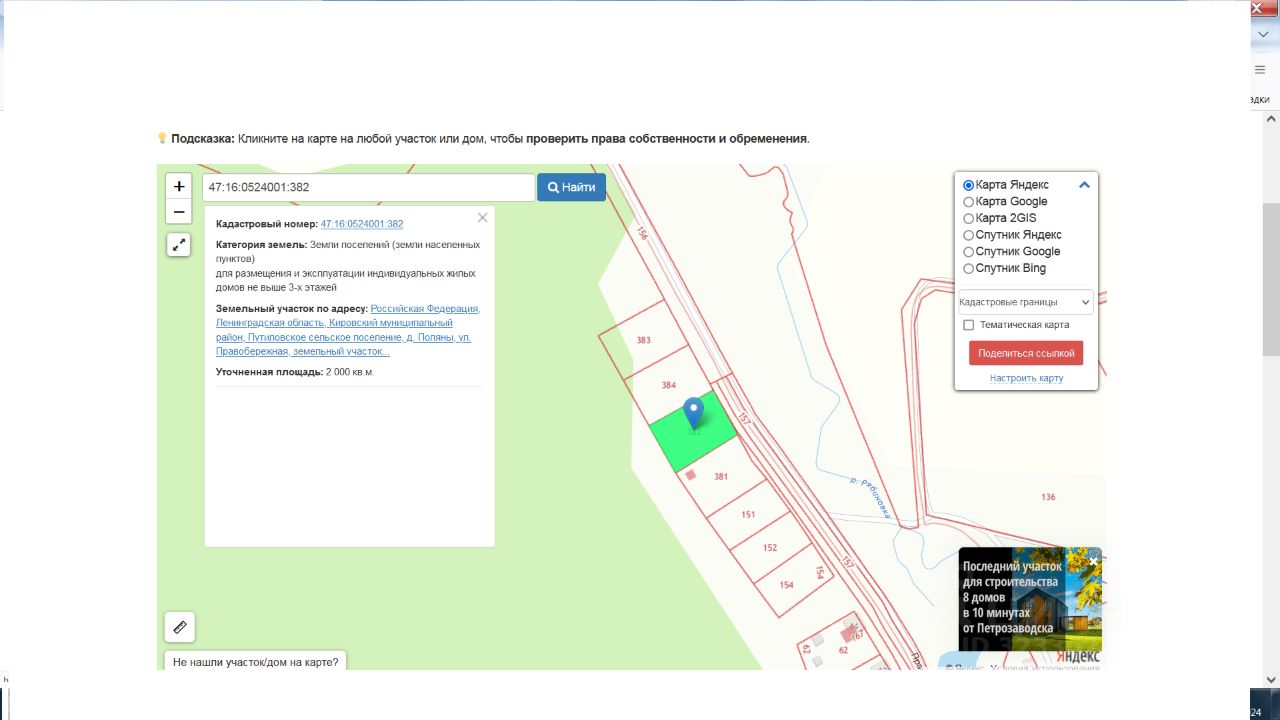Activate the ruler measurement tool
The width and height of the screenshot is (1280, 720).
pos(180,627)
